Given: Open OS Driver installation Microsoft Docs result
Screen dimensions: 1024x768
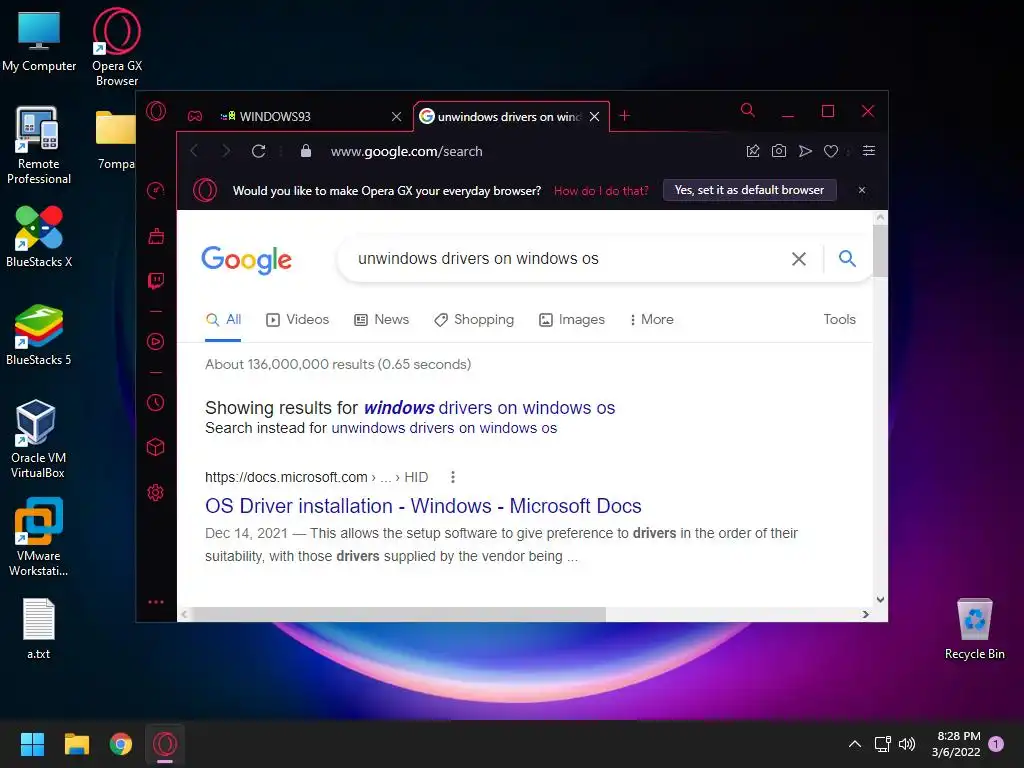Looking at the screenshot, I should point(423,506).
